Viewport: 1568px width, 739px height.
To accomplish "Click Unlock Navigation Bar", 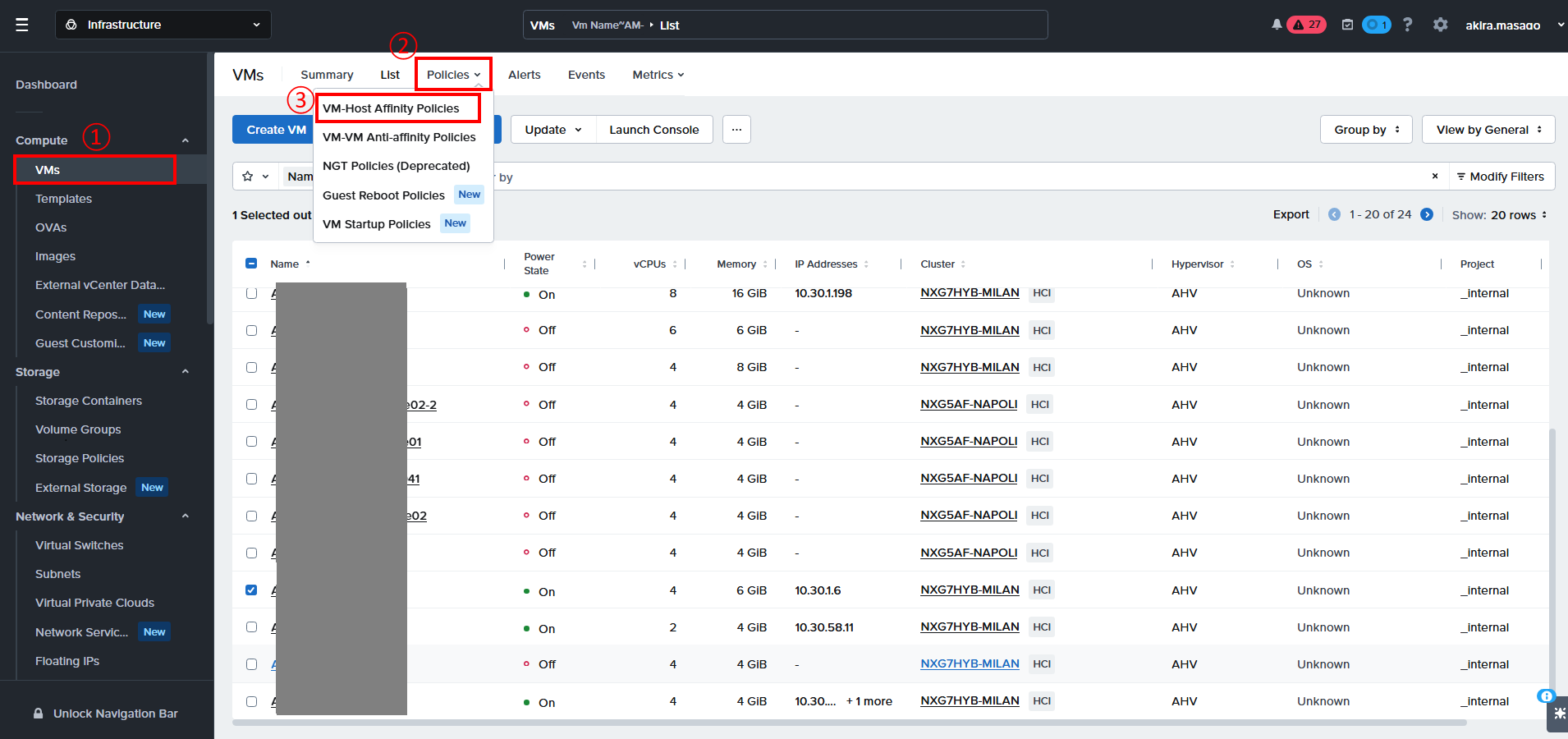I will click(x=116, y=714).
